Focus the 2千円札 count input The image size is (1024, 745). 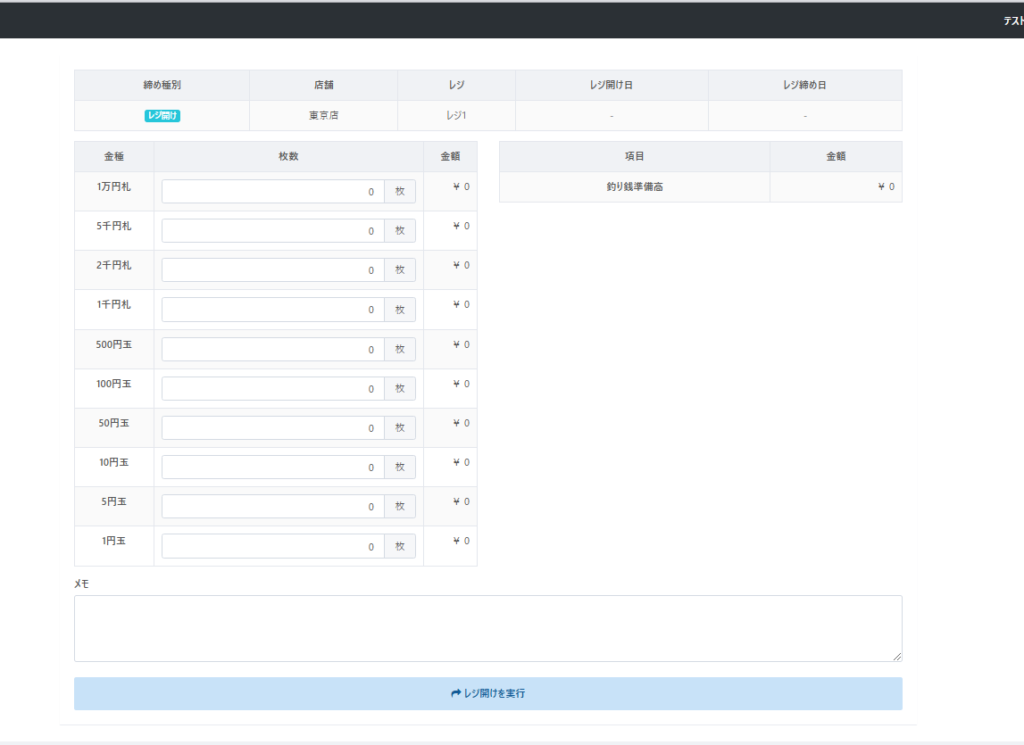pyautogui.click(x=273, y=270)
